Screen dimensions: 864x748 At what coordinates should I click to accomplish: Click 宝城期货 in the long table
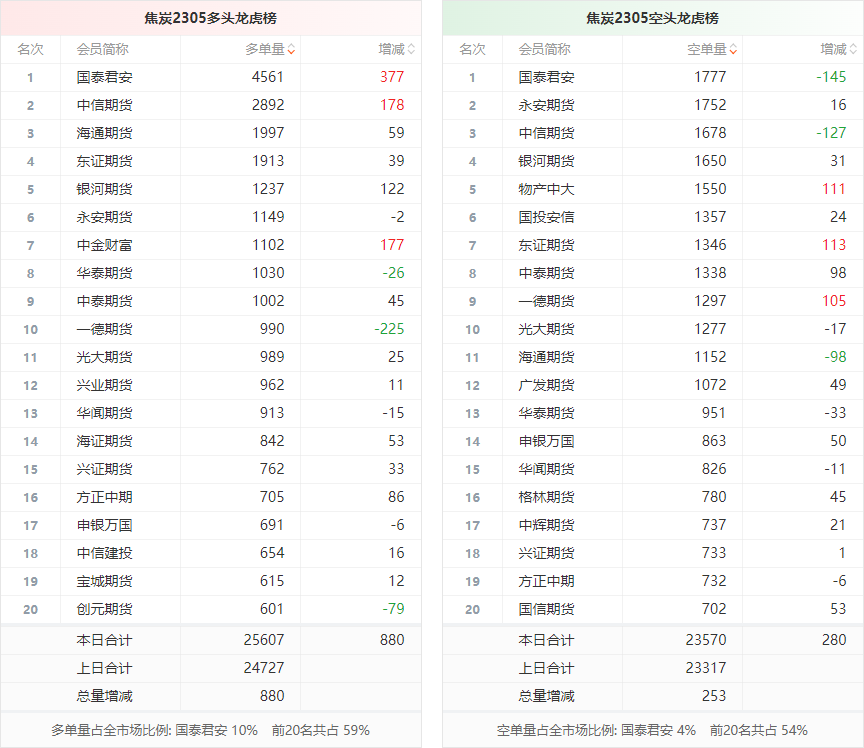(x=104, y=581)
